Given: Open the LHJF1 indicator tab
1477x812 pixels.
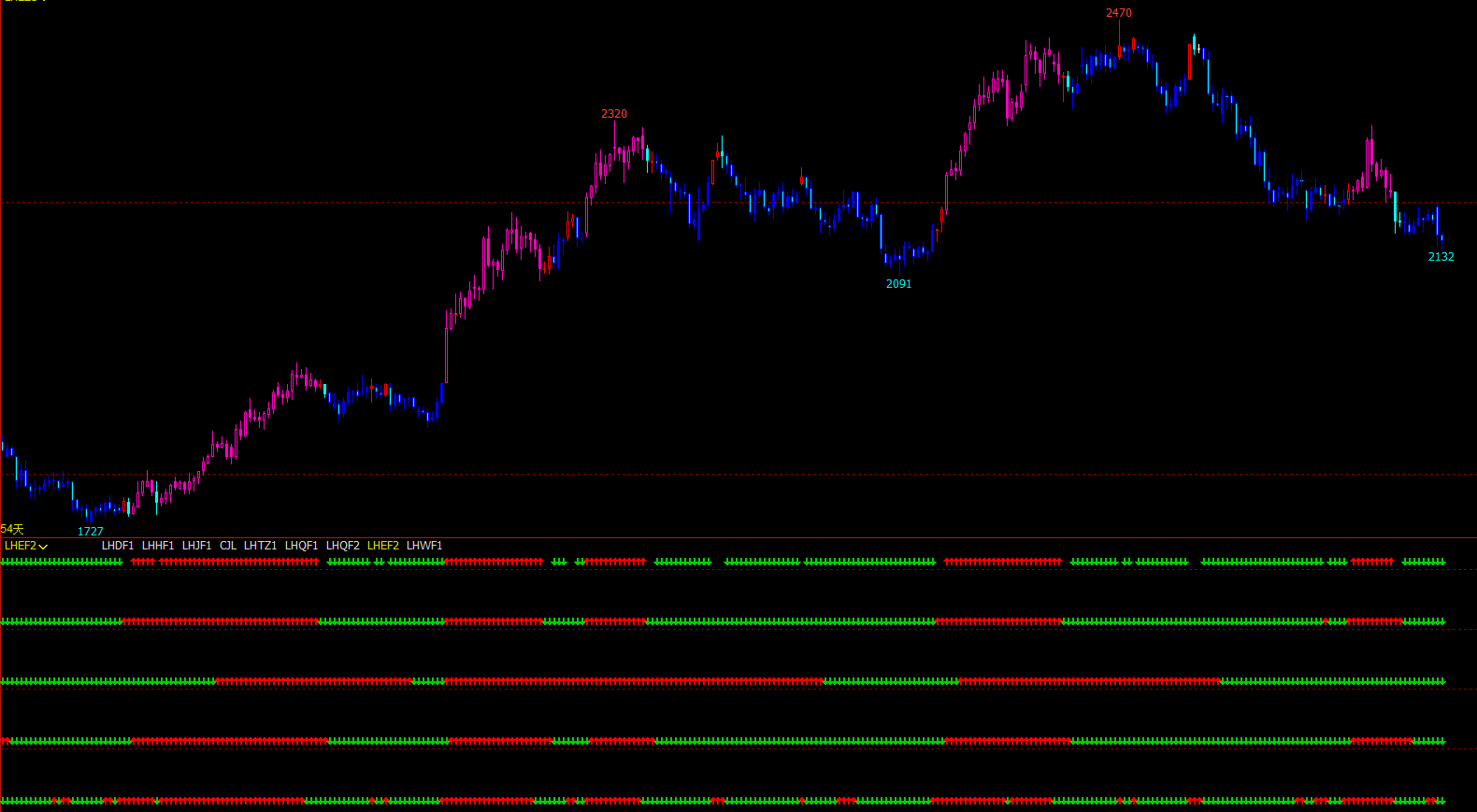Looking at the screenshot, I should coord(196,546).
